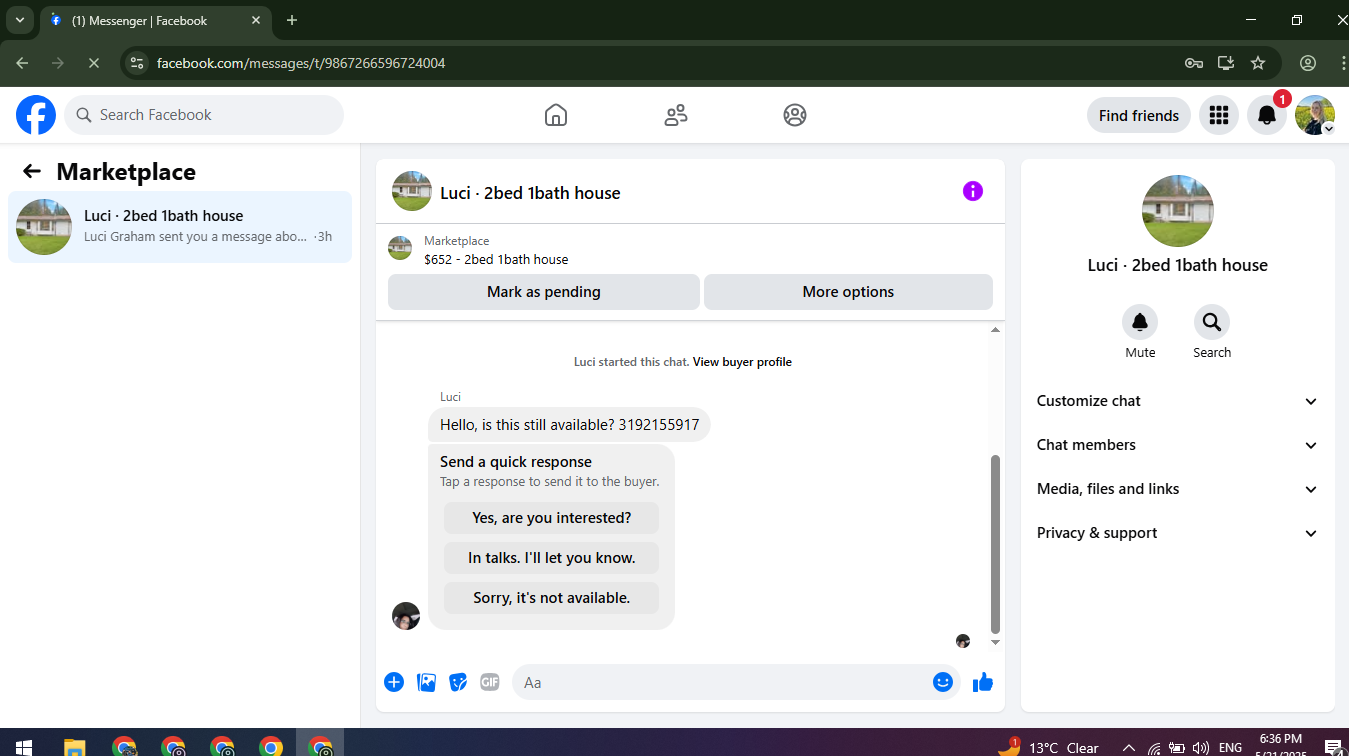Go back with Marketplace back arrow
Viewport: 1349px width, 756px height.
click(x=32, y=171)
